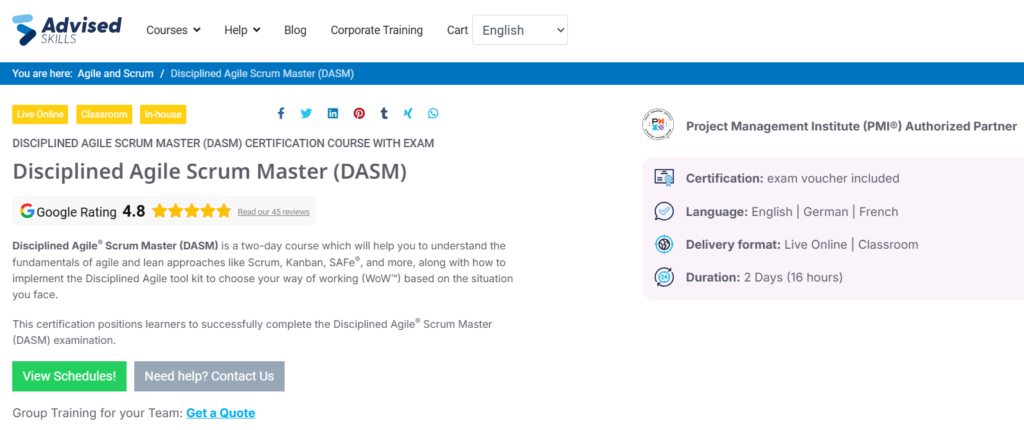Click the Classroom tag
1024x430 pixels.
point(104,114)
